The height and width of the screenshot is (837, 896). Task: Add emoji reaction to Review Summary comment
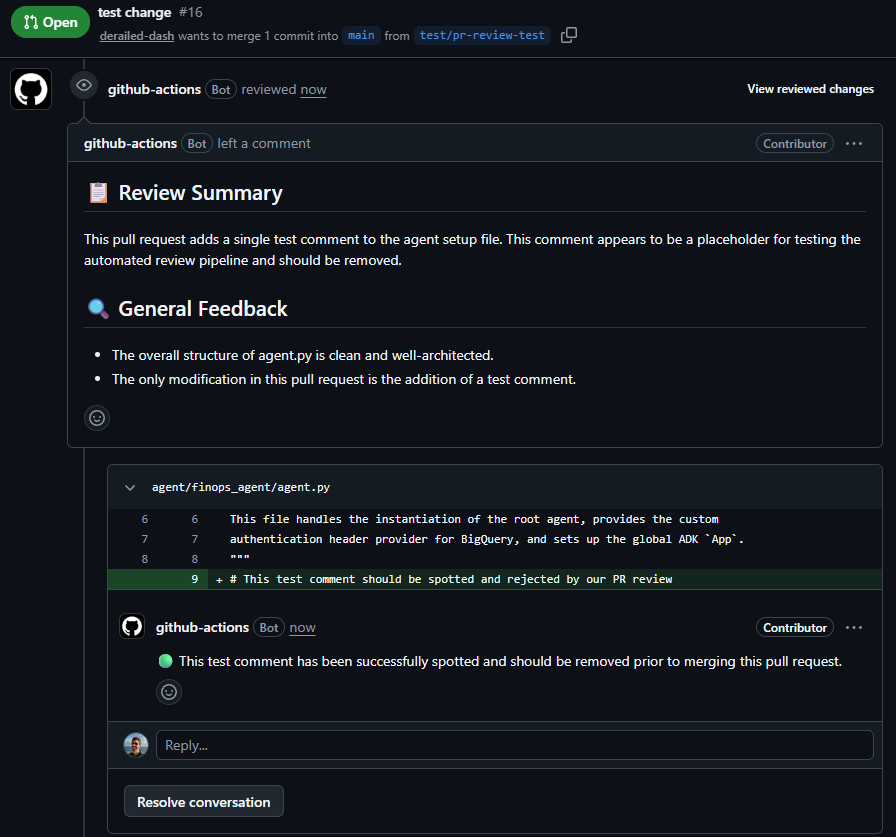pos(97,418)
